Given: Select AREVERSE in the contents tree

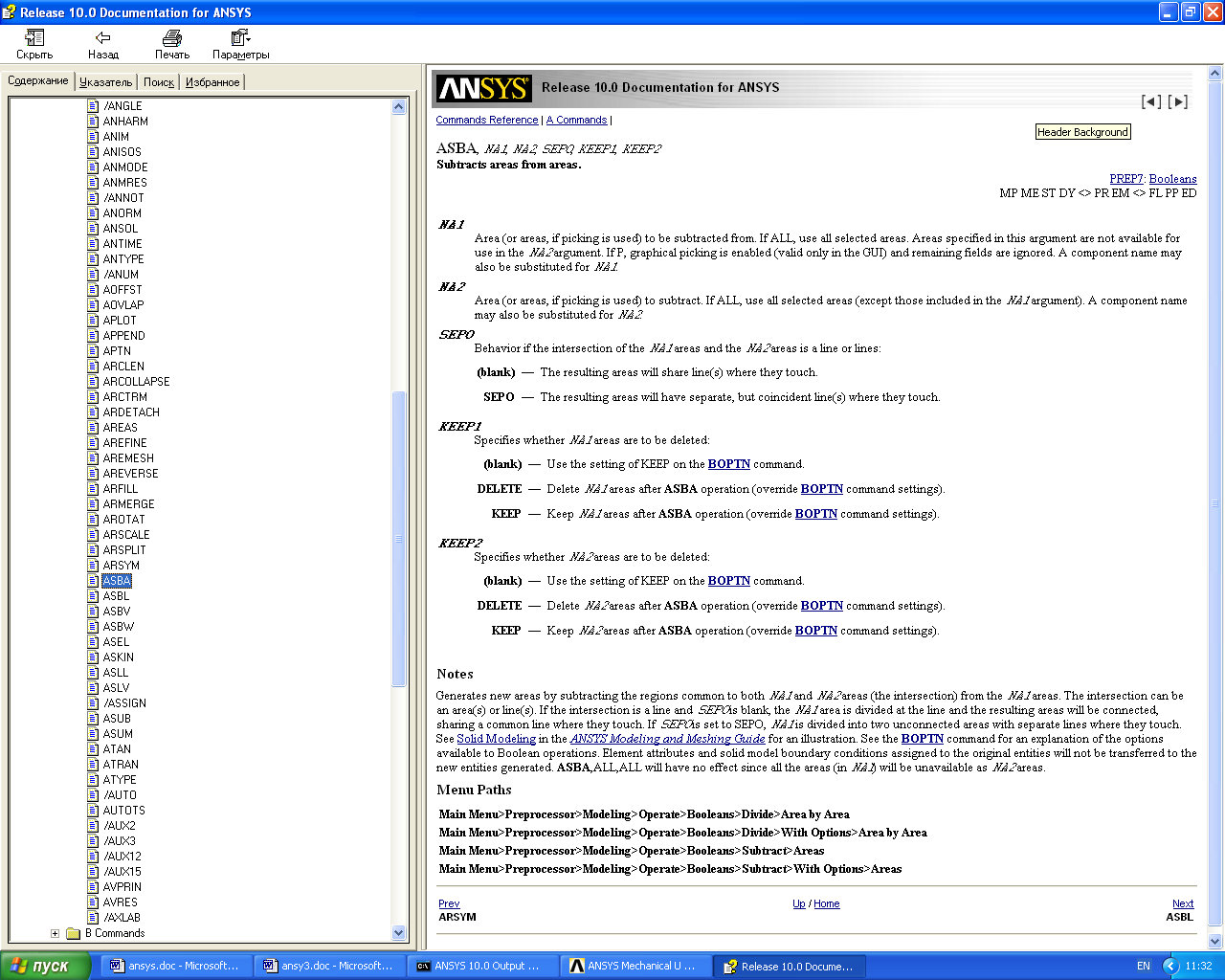Looking at the screenshot, I should coord(130,474).
